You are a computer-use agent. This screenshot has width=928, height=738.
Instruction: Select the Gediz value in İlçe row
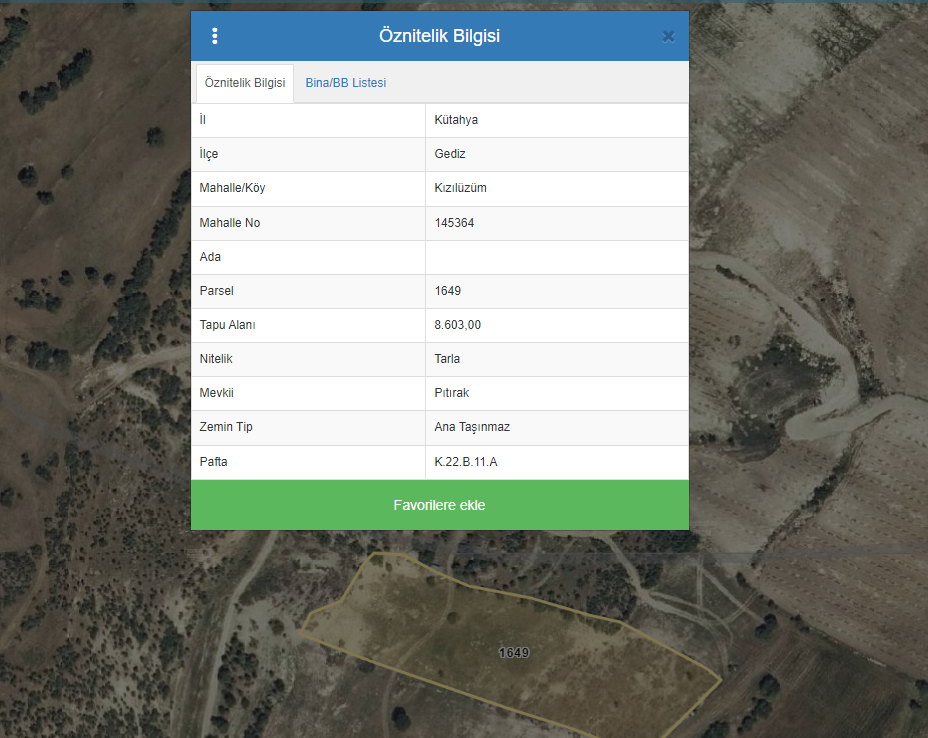(x=450, y=154)
